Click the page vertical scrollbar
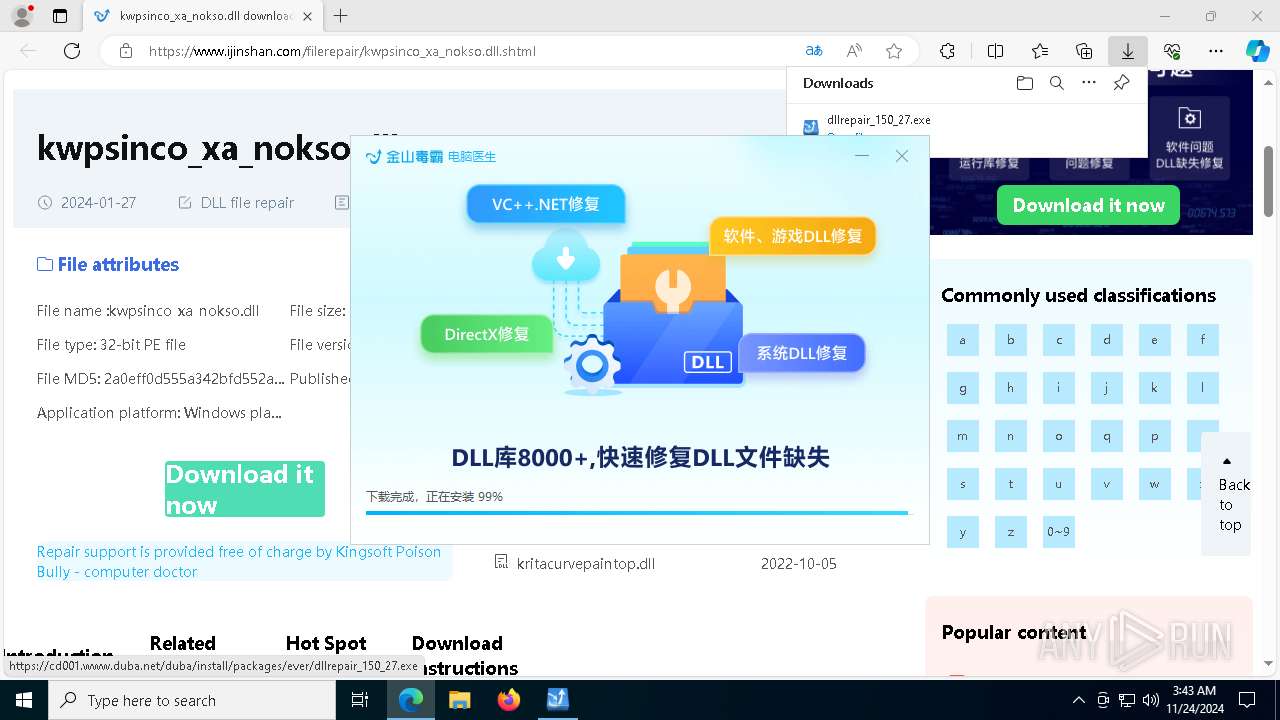 (1269, 180)
